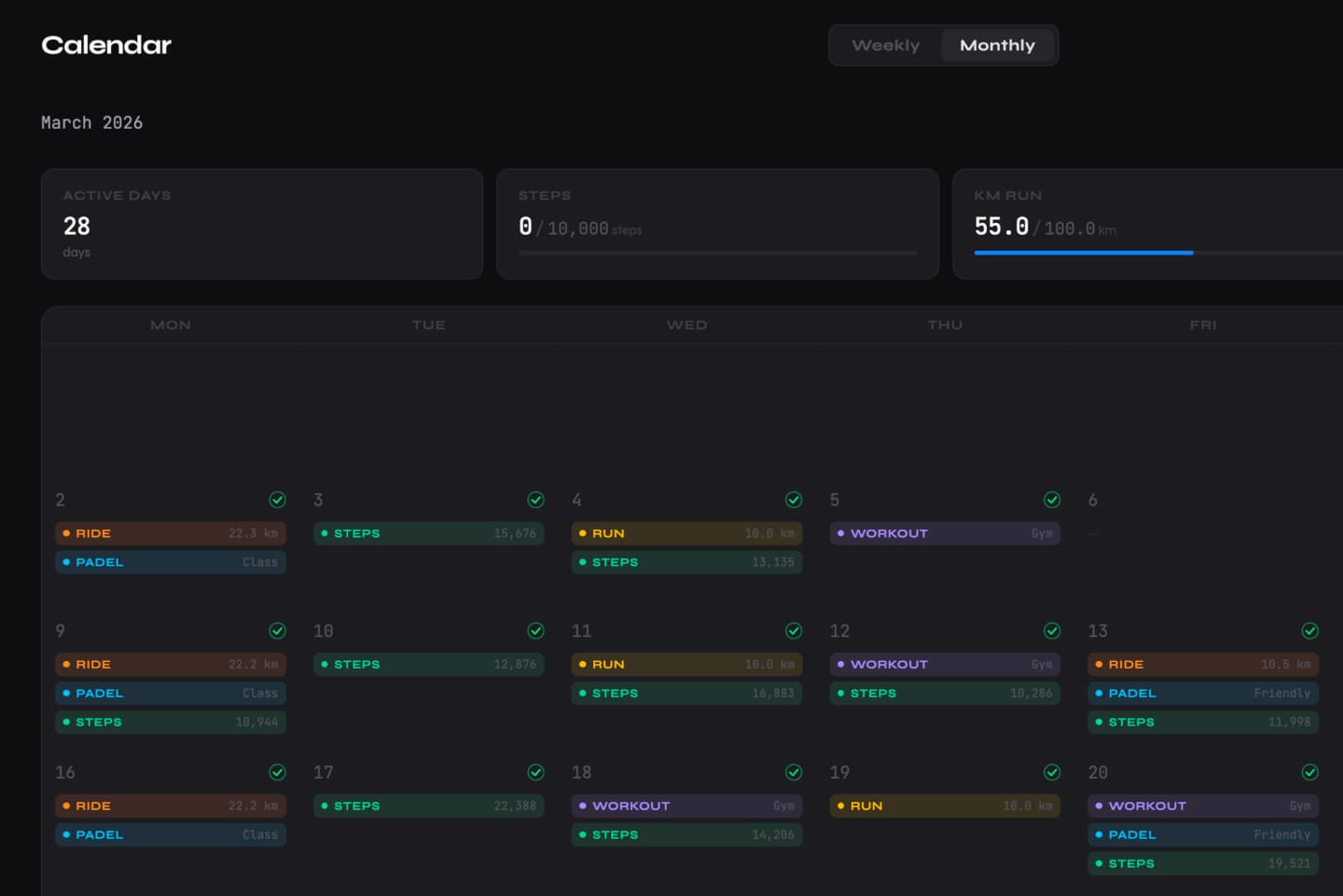Click the green dot on March 3's STEPS entry
This screenshot has width=1343, height=896.
(x=325, y=533)
